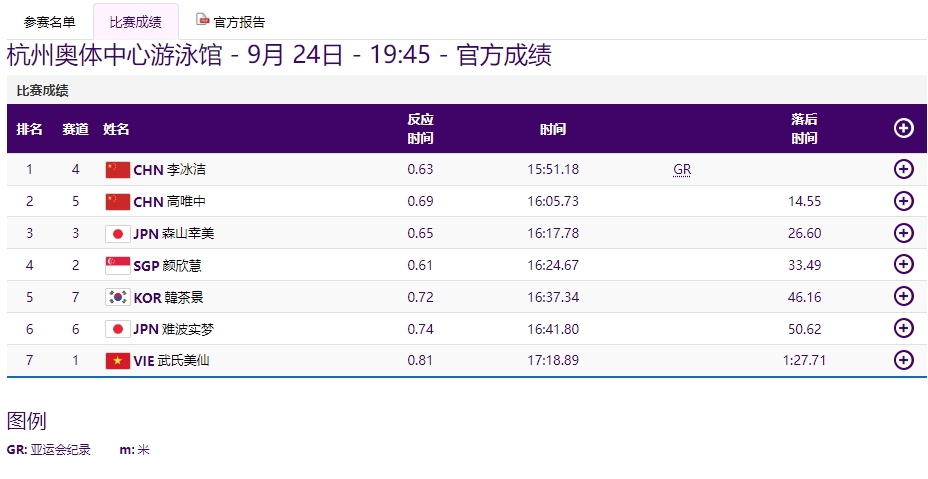Open the 官方报告 tab
Image resolution: width=928 pixels, height=479 pixels.
239,22
